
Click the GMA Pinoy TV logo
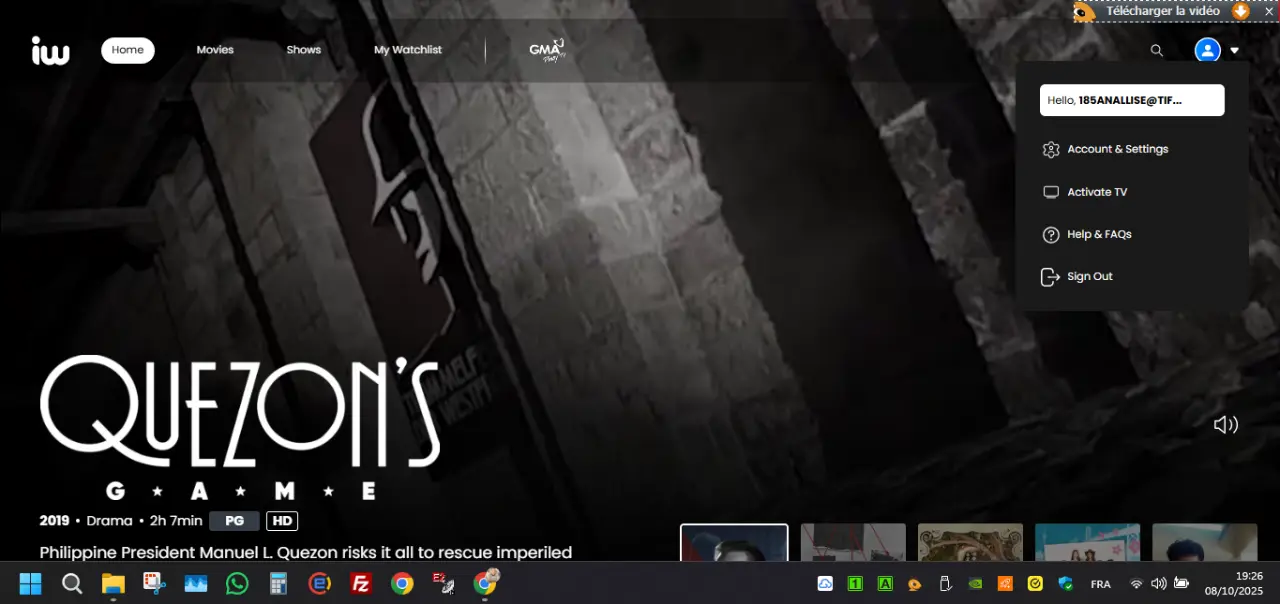[547, 50]
